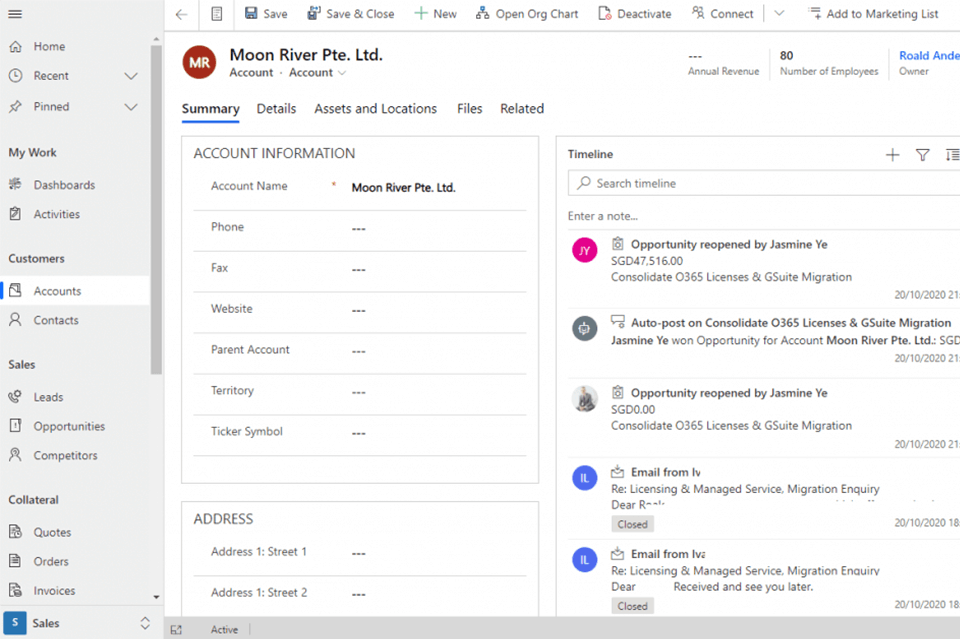Viewport: 960px width, 639px height.
Task: Go to Competitors in the sidebar
Action: tap(65, 455)
